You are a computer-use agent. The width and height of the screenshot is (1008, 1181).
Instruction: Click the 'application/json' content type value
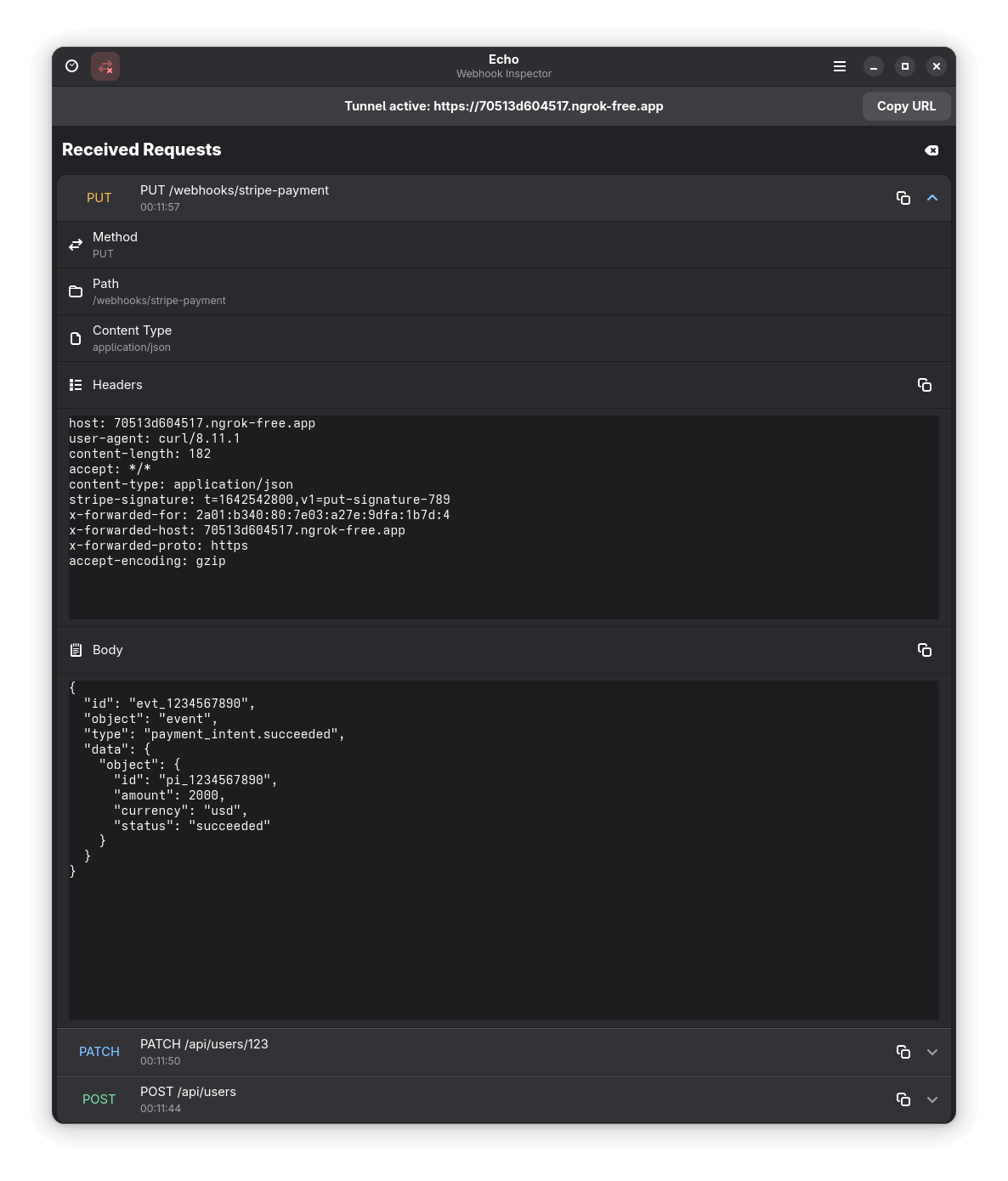click(132, 348)
